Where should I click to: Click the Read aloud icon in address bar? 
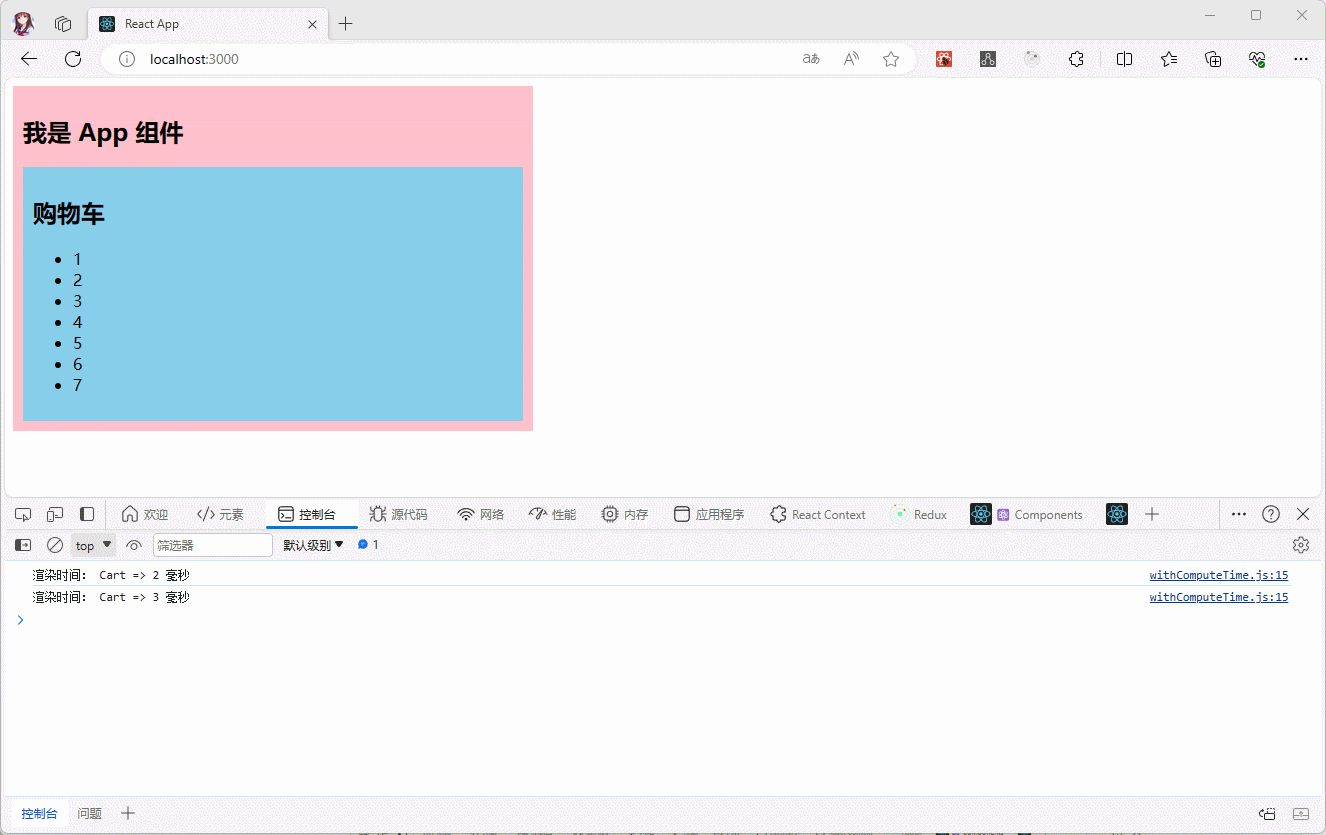coord(851,59)
